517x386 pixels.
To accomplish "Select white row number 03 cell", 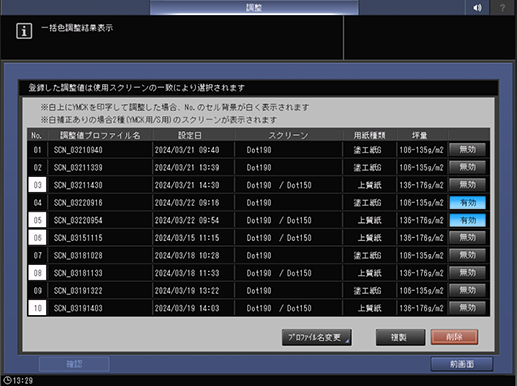I will point(37,185).
